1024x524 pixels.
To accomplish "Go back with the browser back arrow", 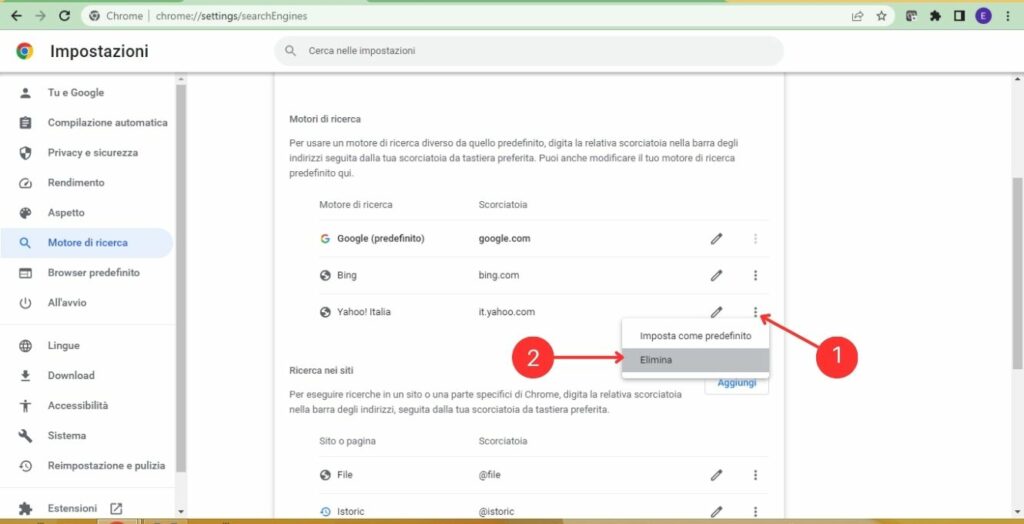I will point(16,16).
